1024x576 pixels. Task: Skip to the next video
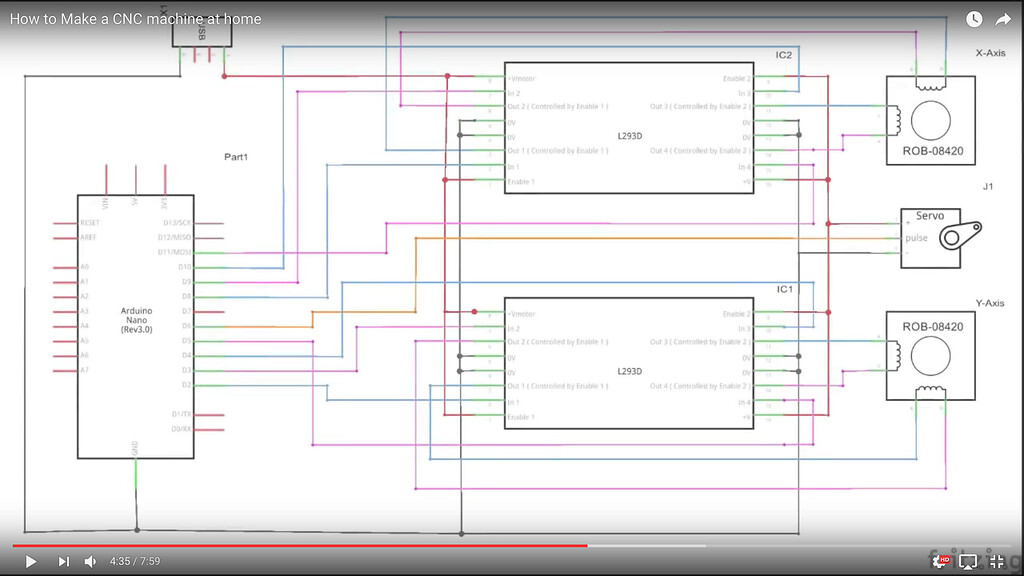(63, 561)
